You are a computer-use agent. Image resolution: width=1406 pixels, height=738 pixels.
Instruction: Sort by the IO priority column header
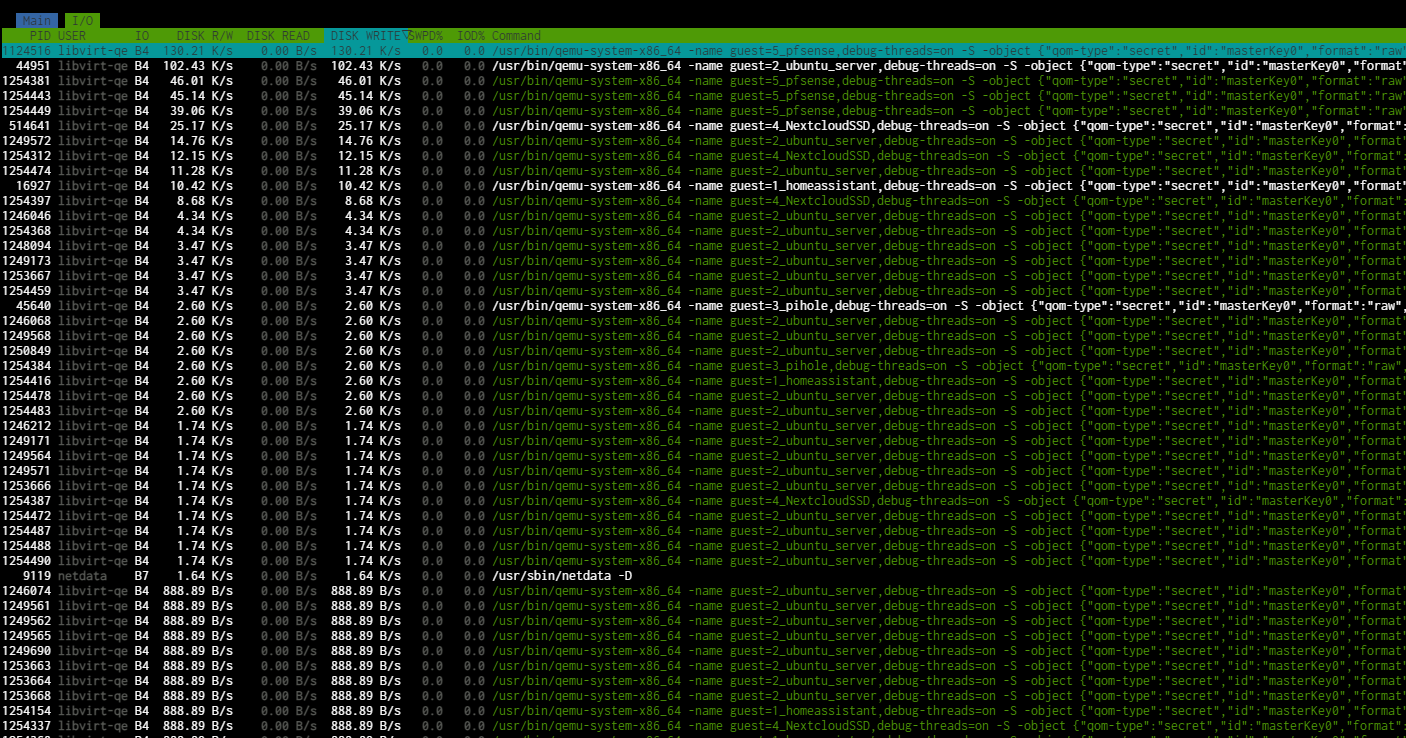point(143,36)
